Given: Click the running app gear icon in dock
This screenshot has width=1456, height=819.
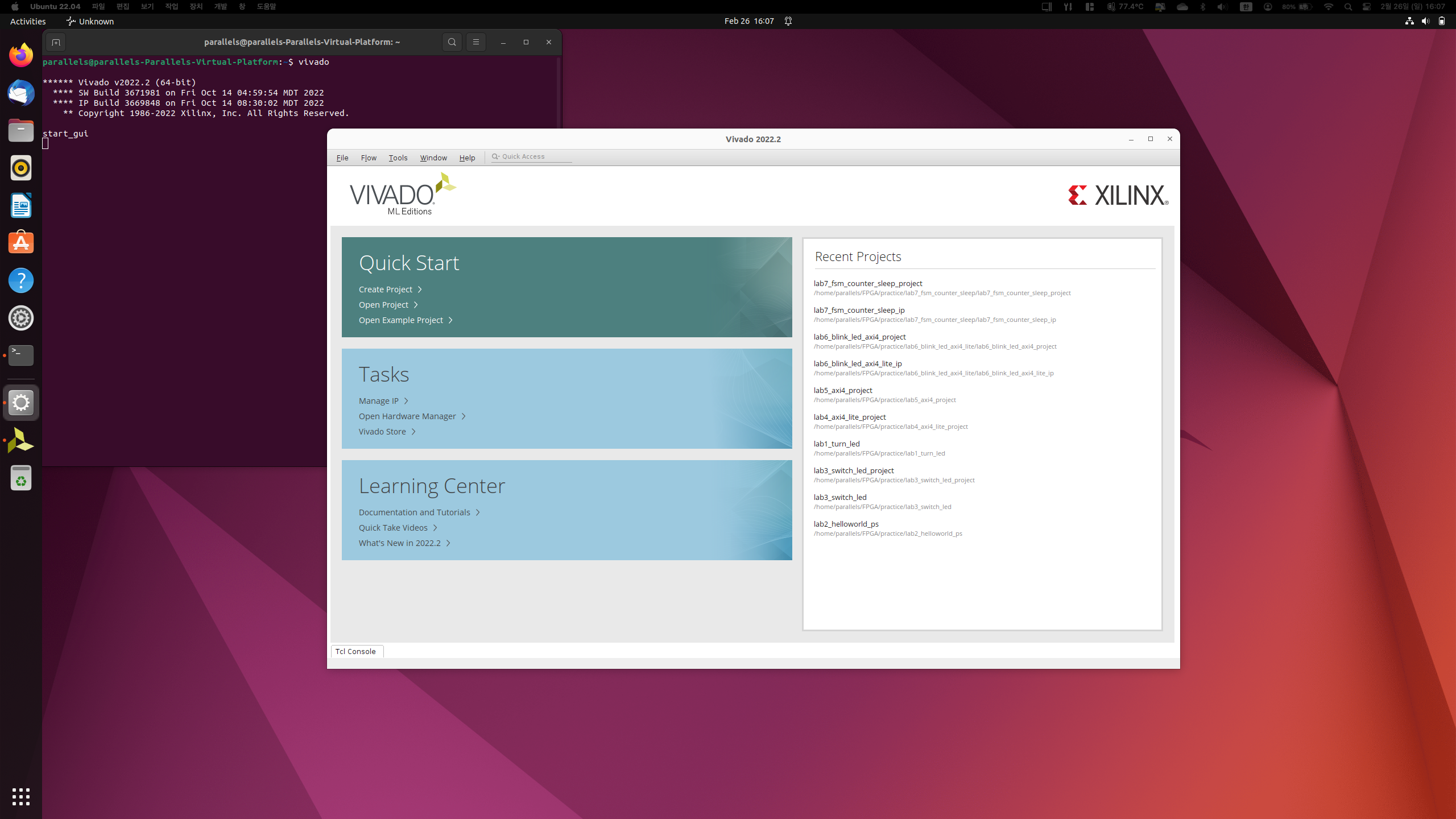Looking at the screenshot, I should tap(21, 403).
